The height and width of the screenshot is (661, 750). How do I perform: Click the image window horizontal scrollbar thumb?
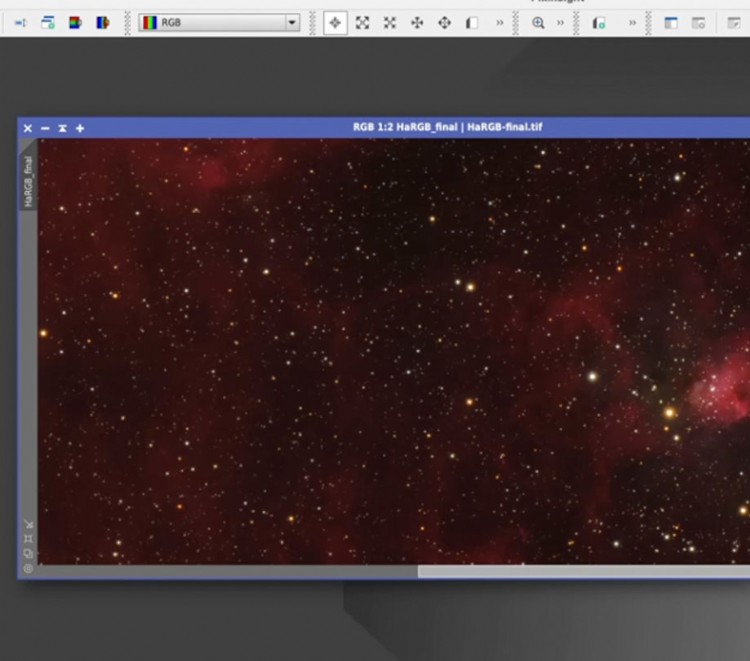click(x=584, y=571)
